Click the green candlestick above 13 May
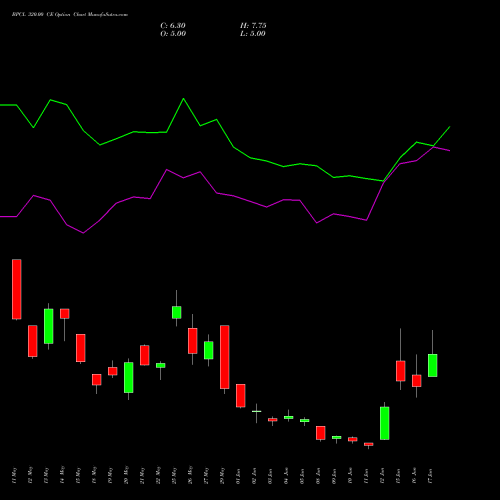 pos(49,326)
